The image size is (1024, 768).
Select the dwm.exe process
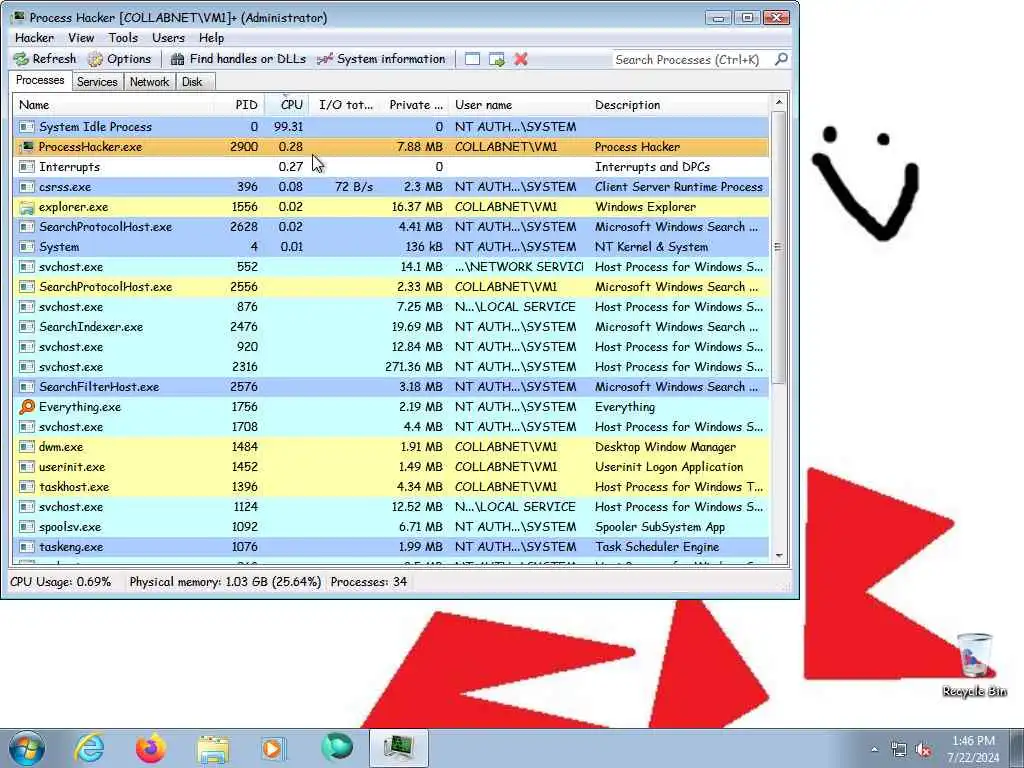pyautogui.click(x=391, y=447)
